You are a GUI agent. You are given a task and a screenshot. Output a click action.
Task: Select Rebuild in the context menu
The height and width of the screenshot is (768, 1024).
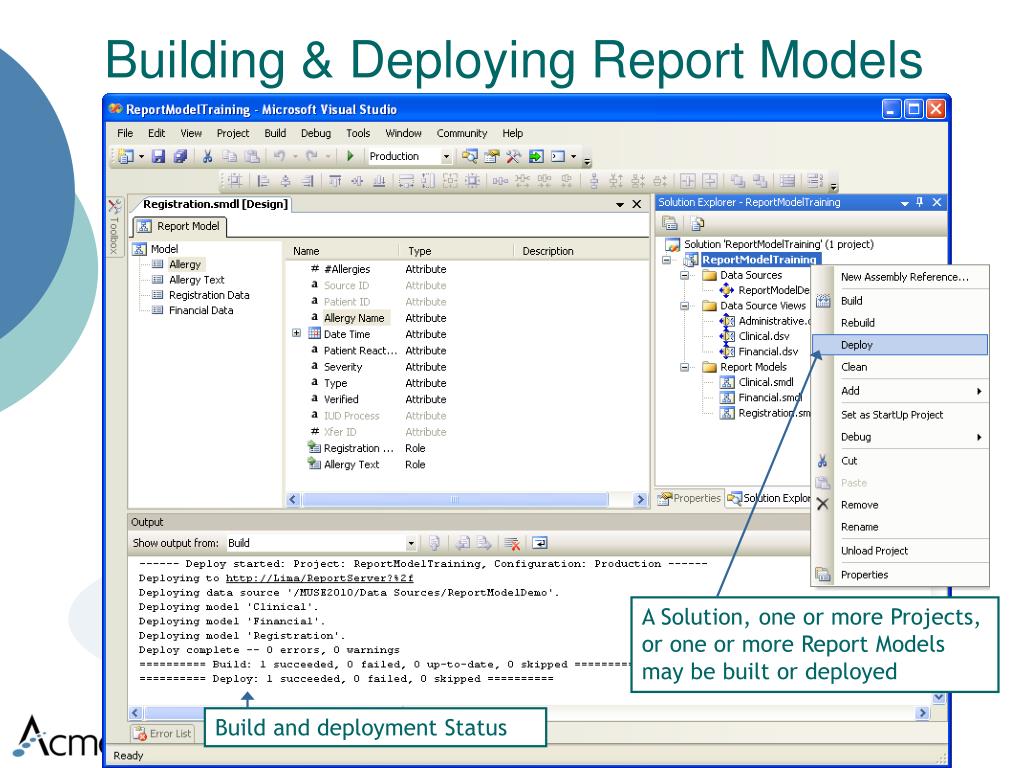859,323
